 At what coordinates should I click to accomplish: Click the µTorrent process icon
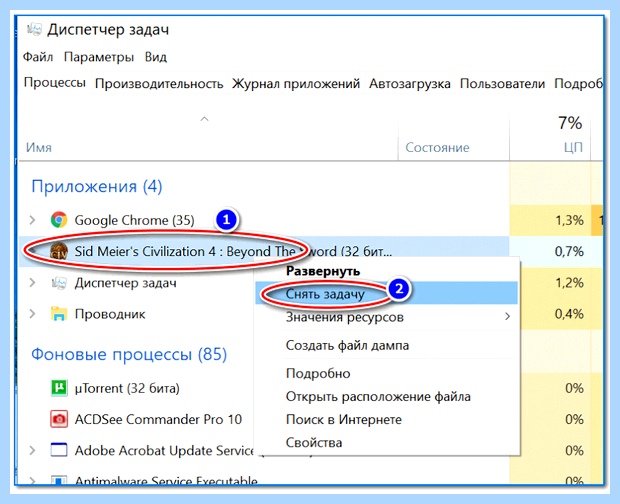coord(59,388)
